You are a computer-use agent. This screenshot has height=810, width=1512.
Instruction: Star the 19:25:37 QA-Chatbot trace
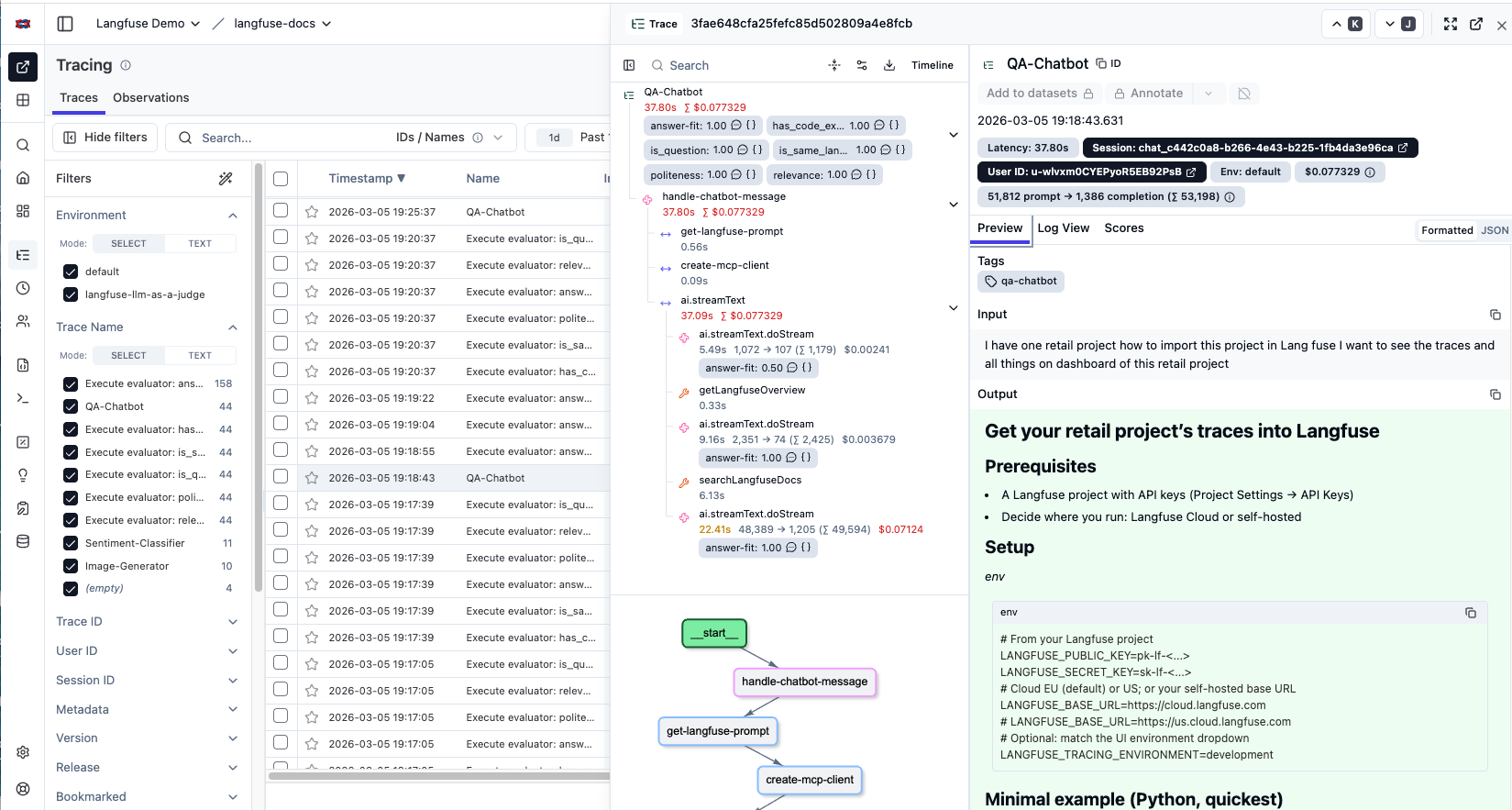coord(312,212)
